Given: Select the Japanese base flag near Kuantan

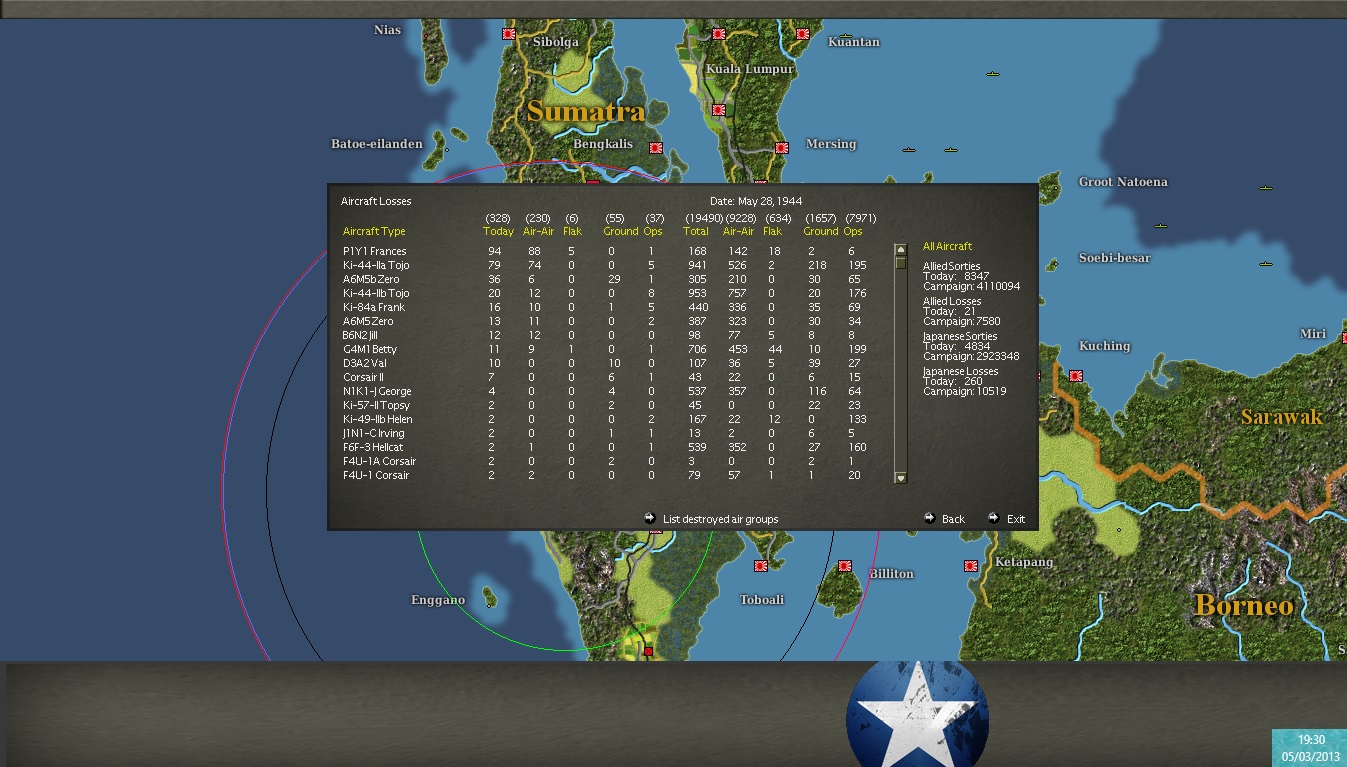Looking at the screenshot, I should point(802,34).
